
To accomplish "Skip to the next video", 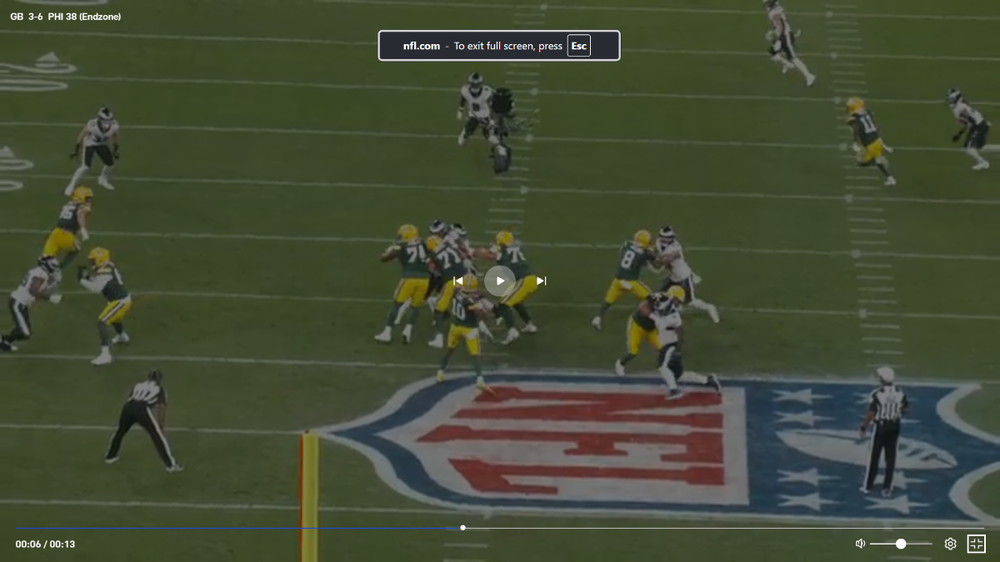I will (541, 281).
